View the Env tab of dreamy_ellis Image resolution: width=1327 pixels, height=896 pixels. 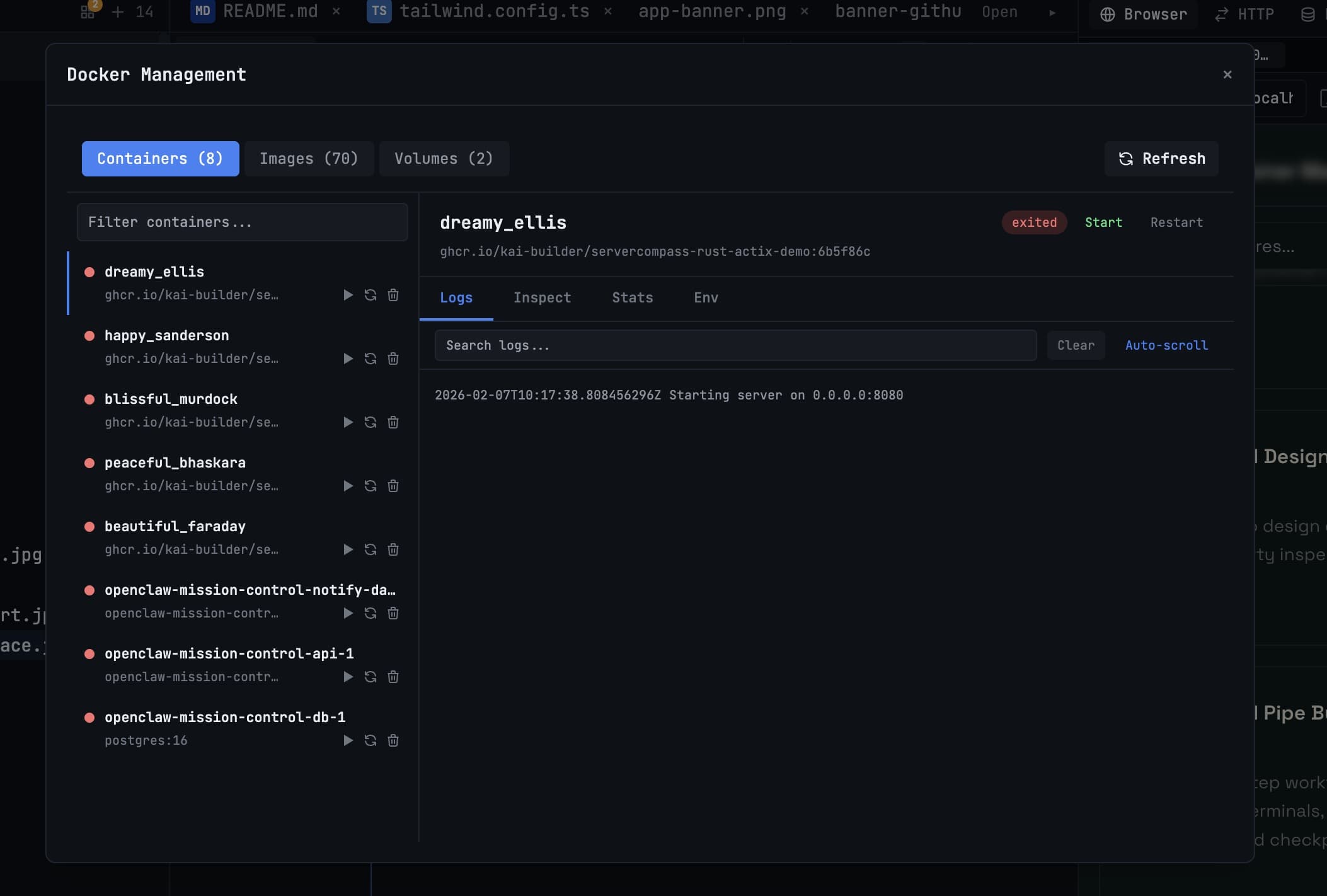click(704, 297)
